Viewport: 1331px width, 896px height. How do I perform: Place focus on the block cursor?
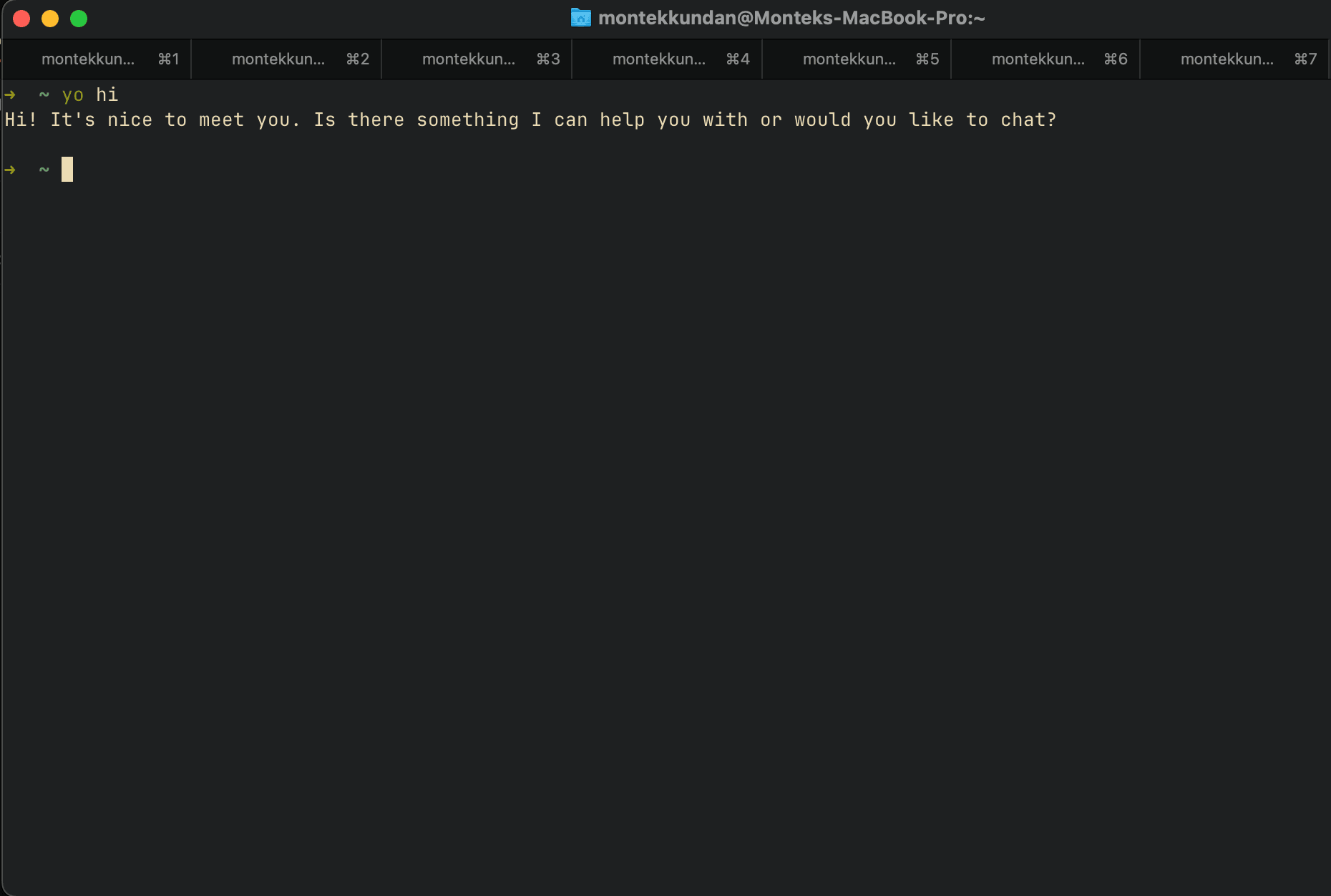click(x=67, y=170)
